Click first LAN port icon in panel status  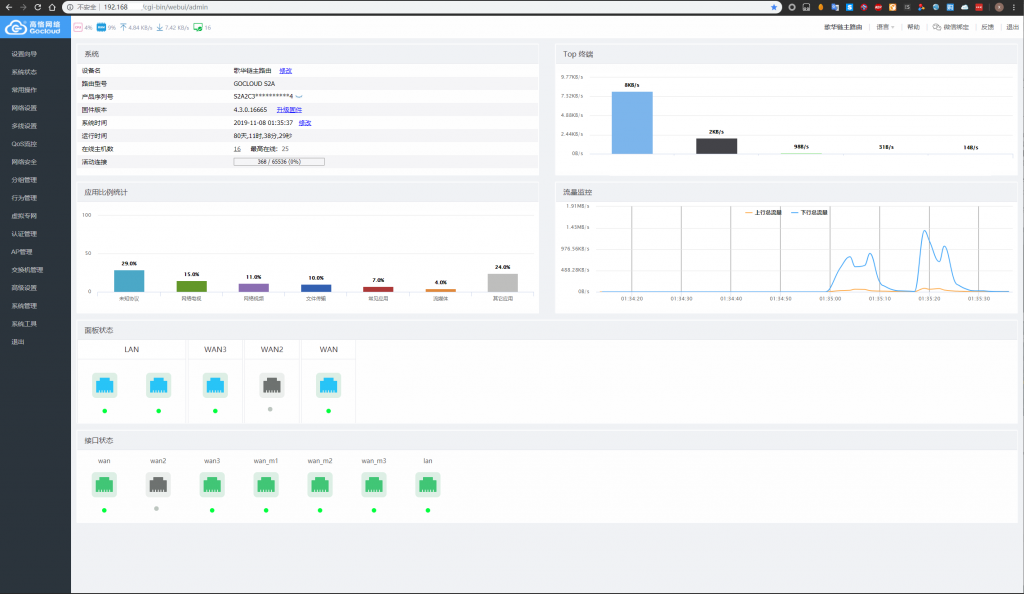click(x=104, y=385)
